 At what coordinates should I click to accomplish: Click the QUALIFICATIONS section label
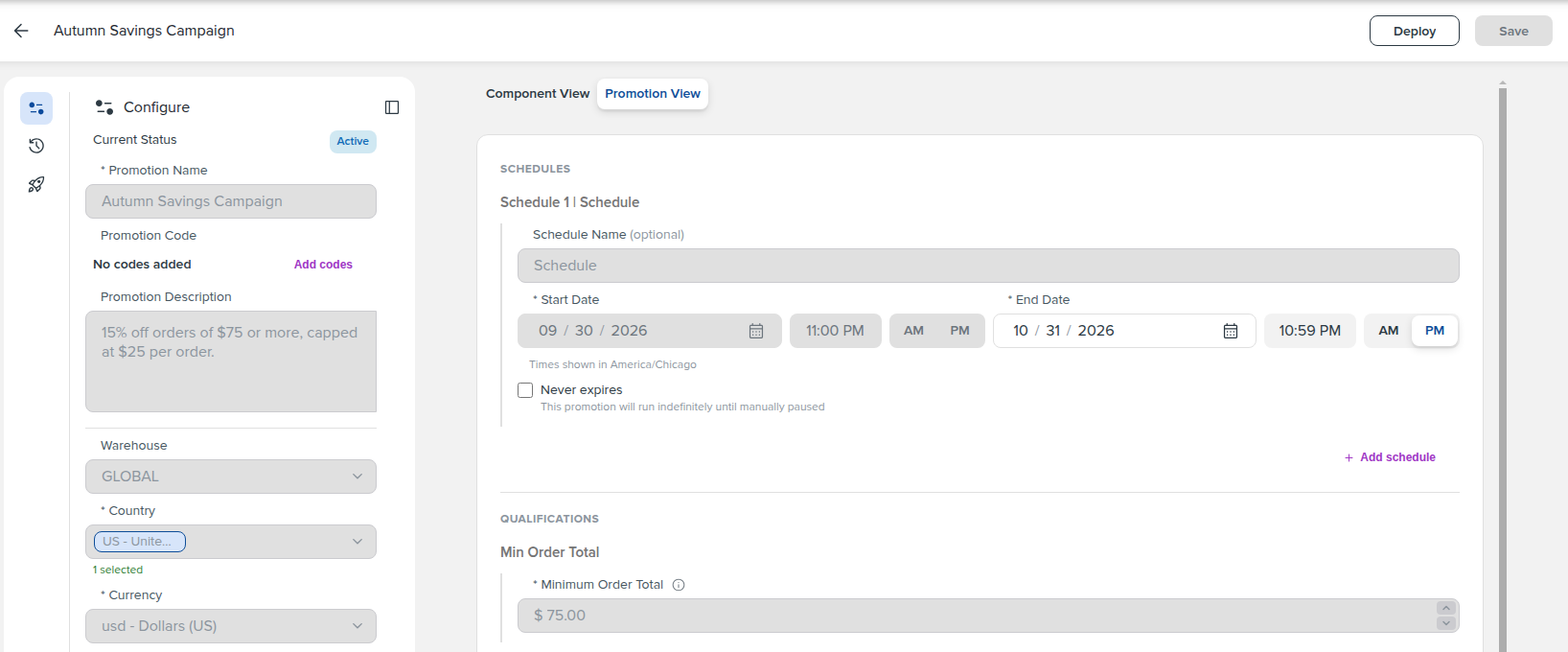pyautogui.click(x=549, y=519)
